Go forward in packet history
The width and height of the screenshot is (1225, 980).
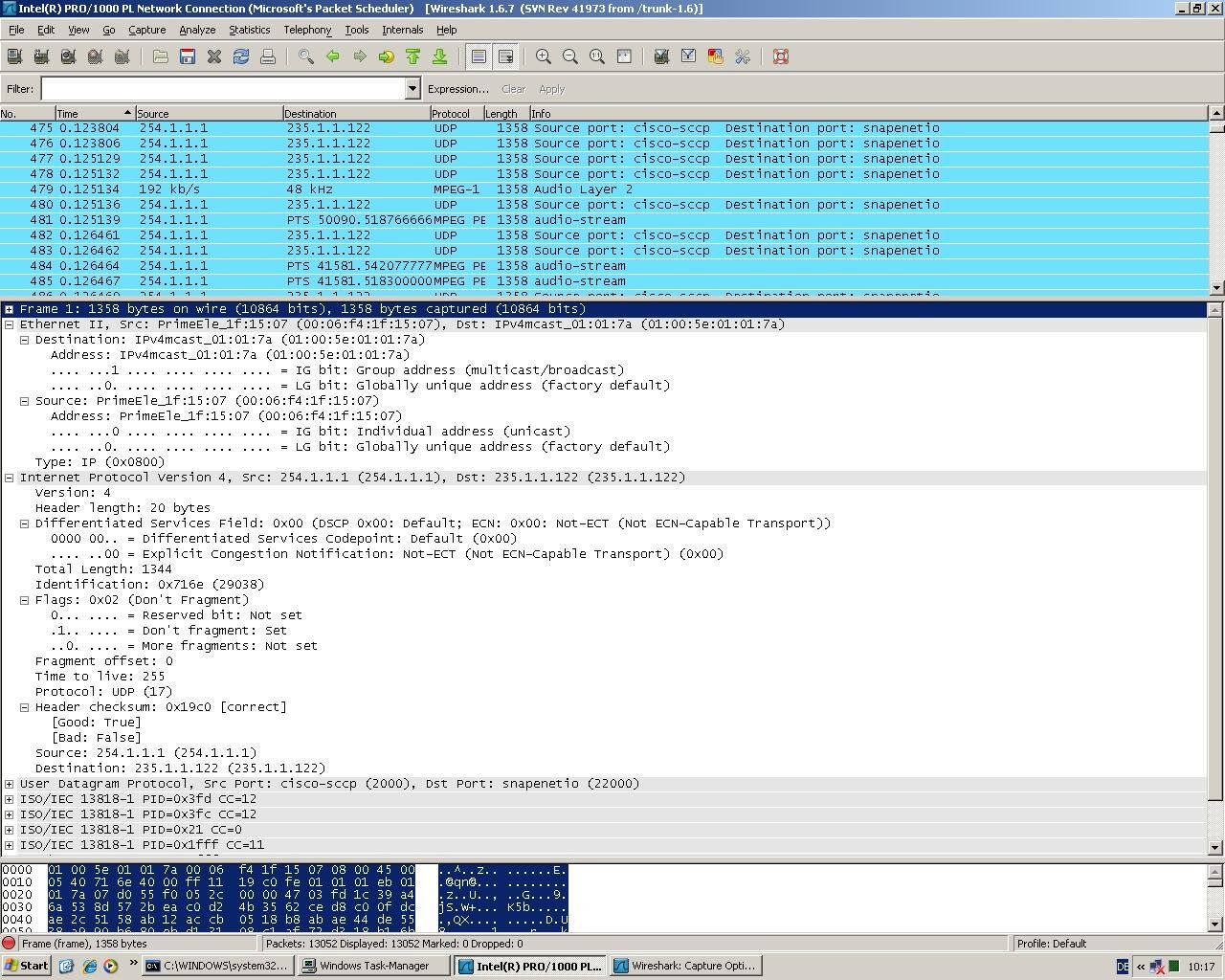[x=360, y=56]
